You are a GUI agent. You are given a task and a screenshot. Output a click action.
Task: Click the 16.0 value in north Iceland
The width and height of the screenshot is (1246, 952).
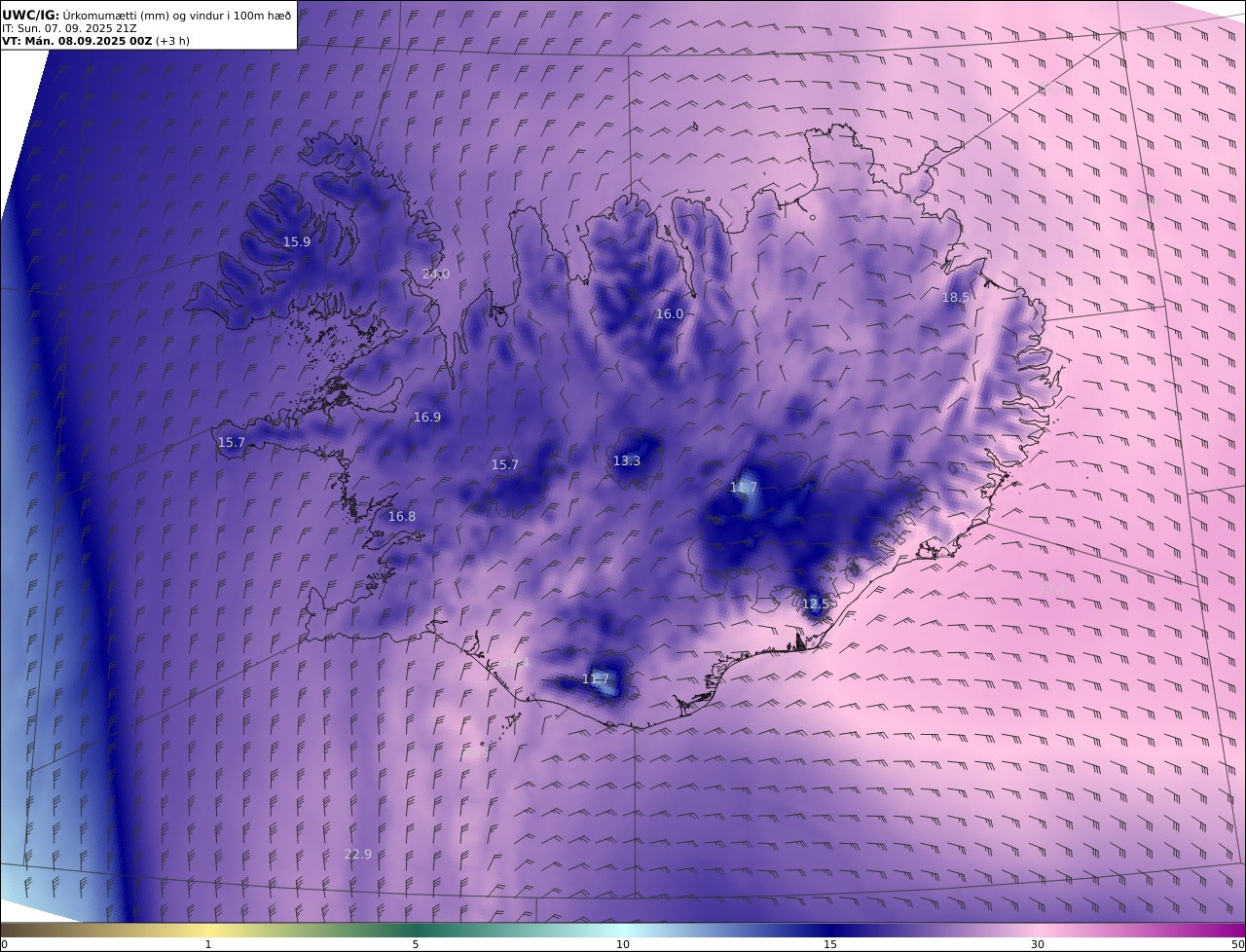coord(670,313)
